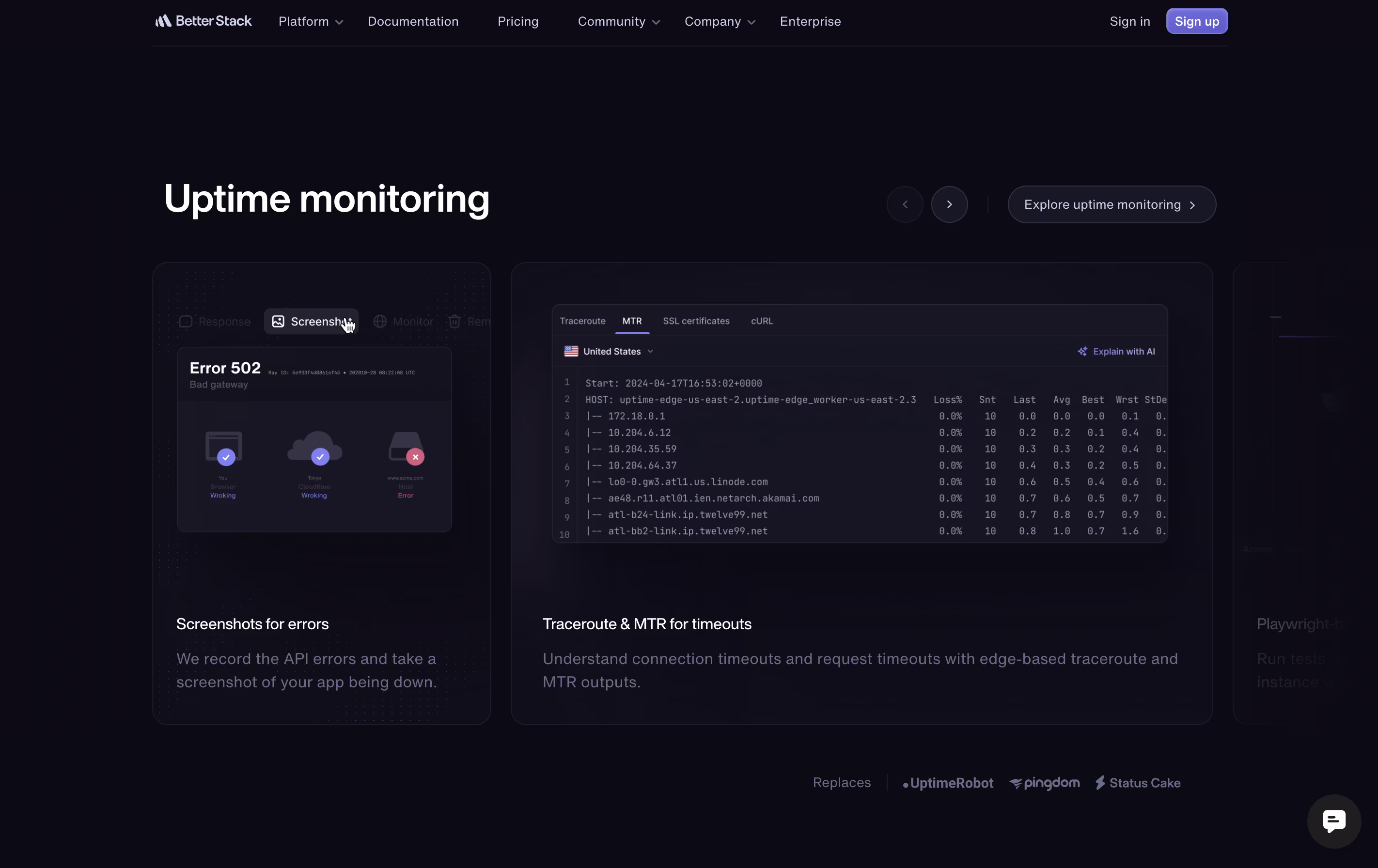This screenshot has height=868, width=1378.
Task: Click the United States flag icon
Action: pos(571,351)
